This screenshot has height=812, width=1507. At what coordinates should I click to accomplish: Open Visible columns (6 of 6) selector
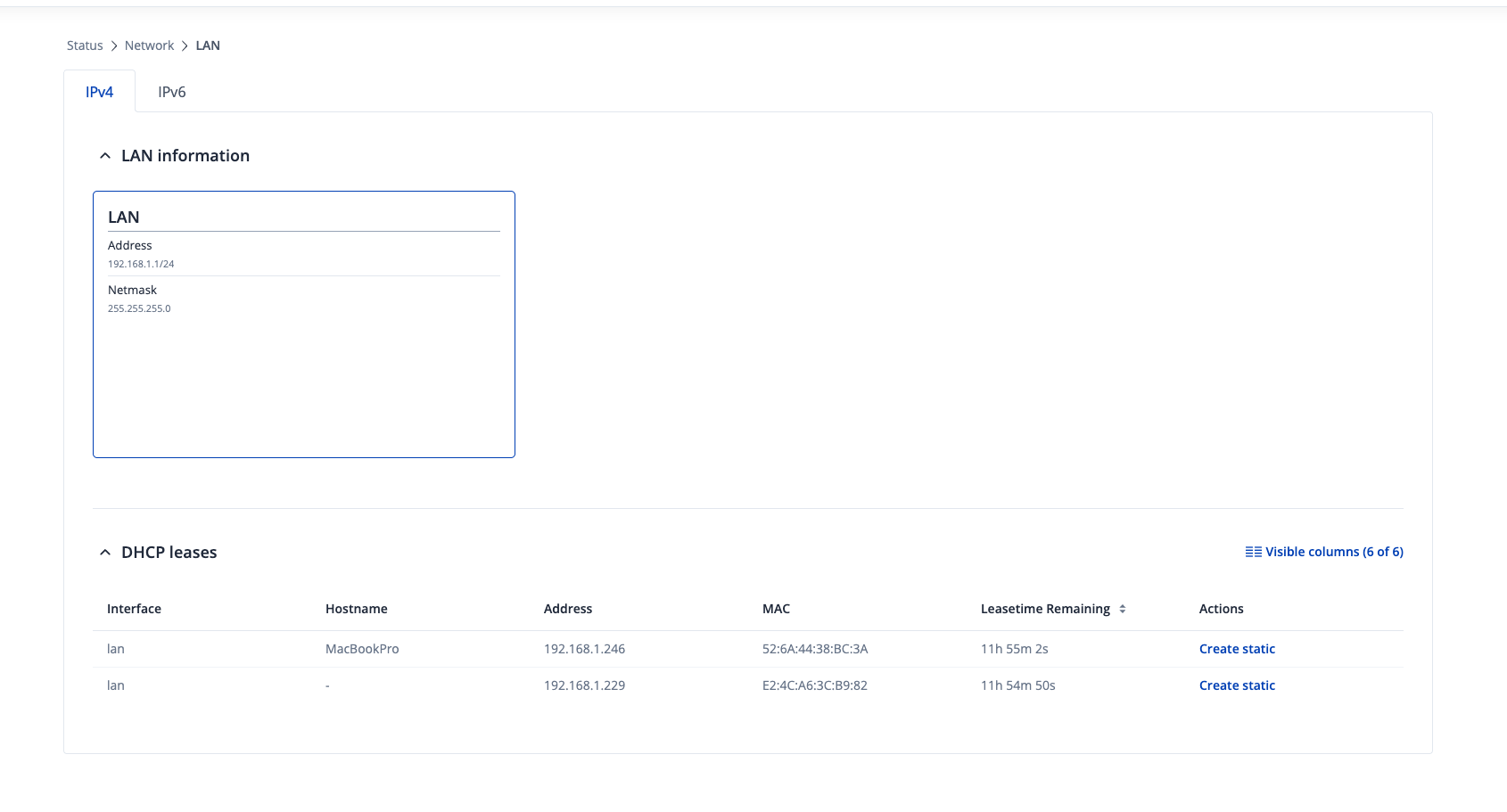[1333, 552]
